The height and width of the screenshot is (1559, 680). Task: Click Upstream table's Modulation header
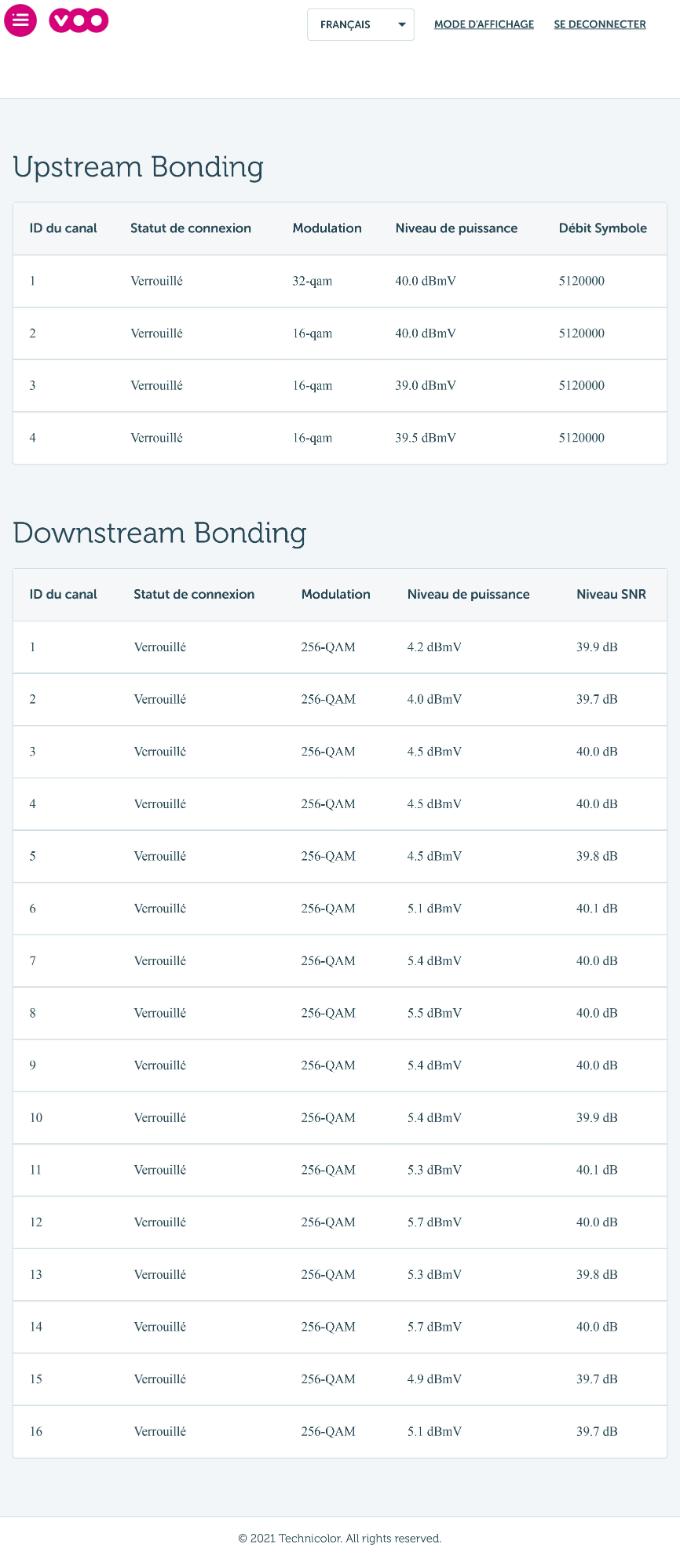pos(326,228)
